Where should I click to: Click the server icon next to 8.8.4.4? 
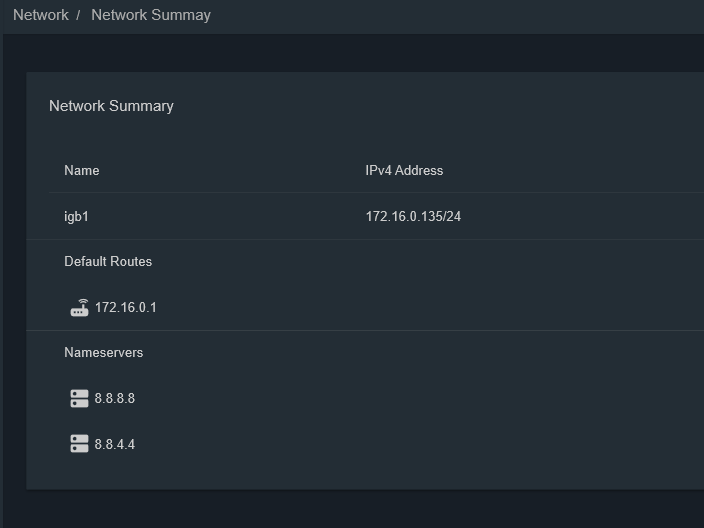coord(79,444)
